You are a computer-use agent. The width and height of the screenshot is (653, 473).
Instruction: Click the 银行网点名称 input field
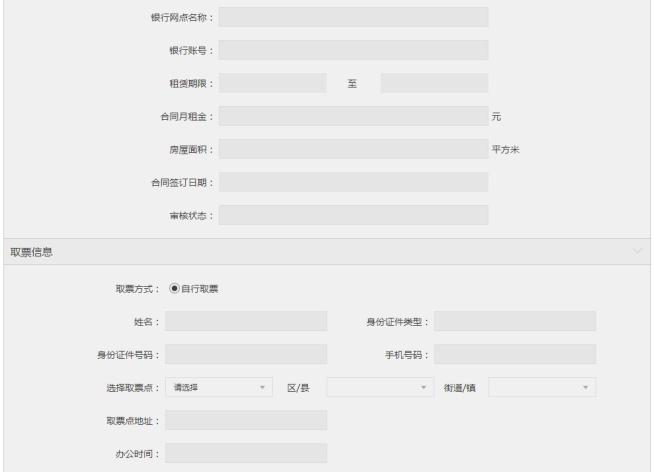[354, 17]
